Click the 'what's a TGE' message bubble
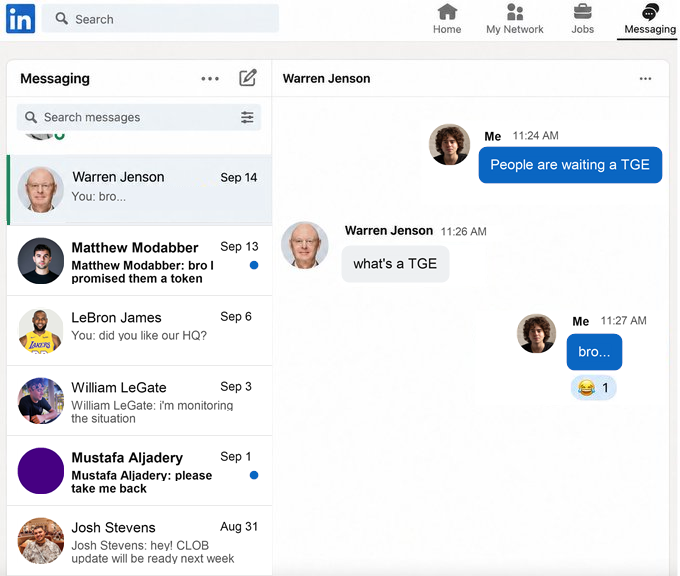Viewport: 680px width, 576px height. coord(395,264)
